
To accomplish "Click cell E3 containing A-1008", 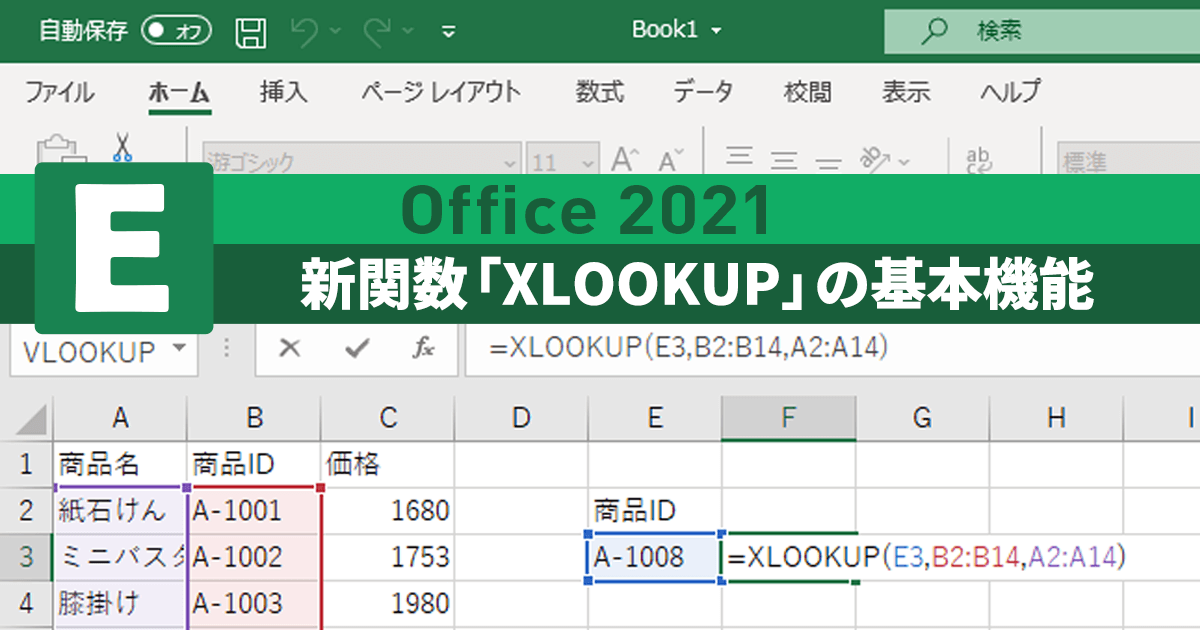I will (x=655, y=556).
